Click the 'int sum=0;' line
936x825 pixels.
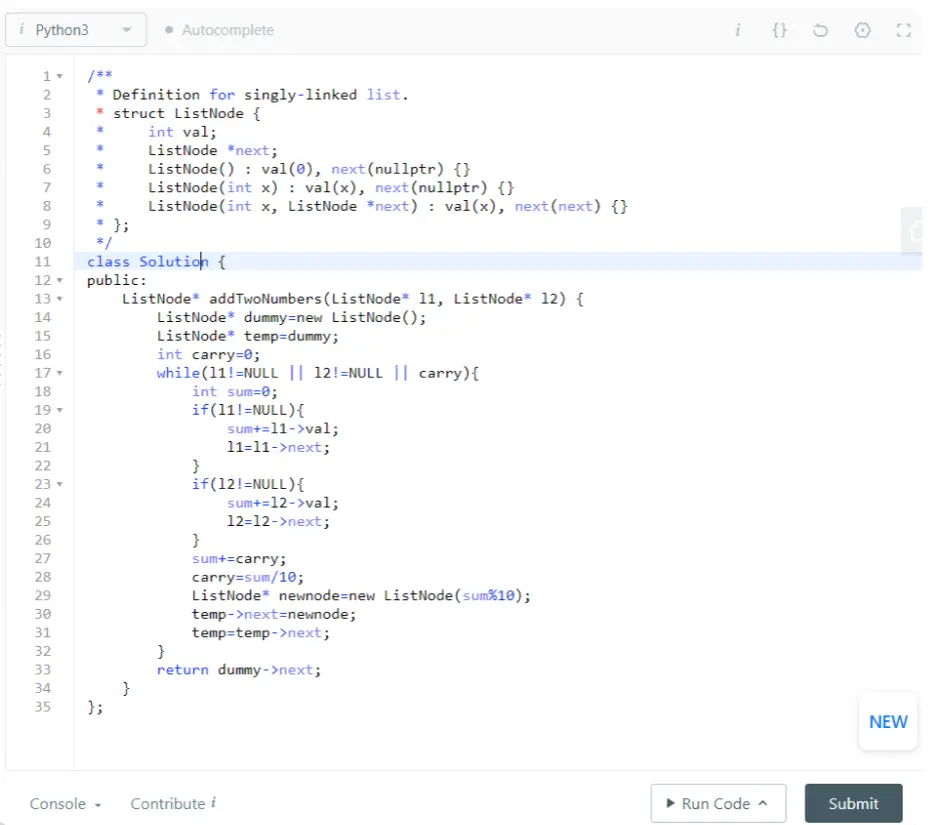tap(235, 392)
